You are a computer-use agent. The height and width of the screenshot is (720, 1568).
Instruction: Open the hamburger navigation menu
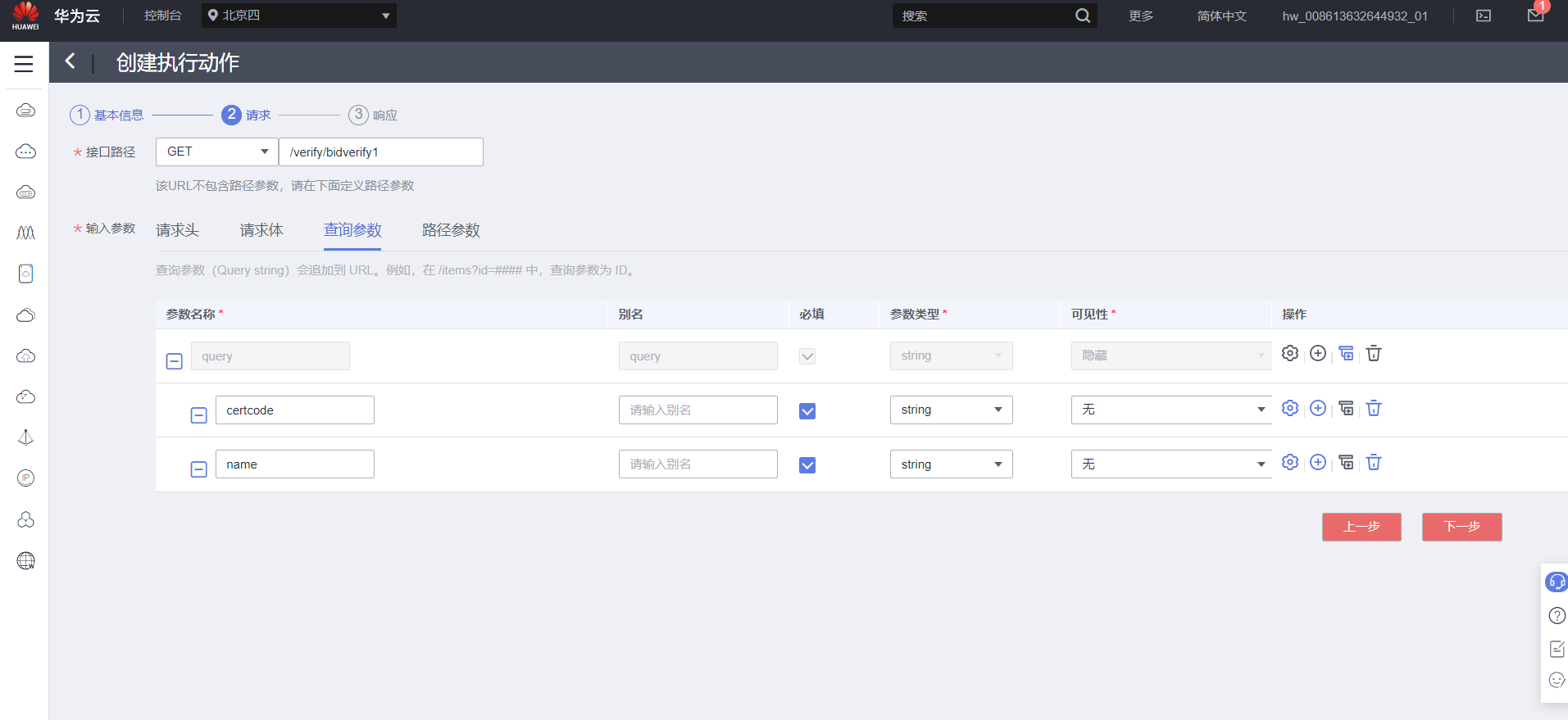tap(24, 64)
